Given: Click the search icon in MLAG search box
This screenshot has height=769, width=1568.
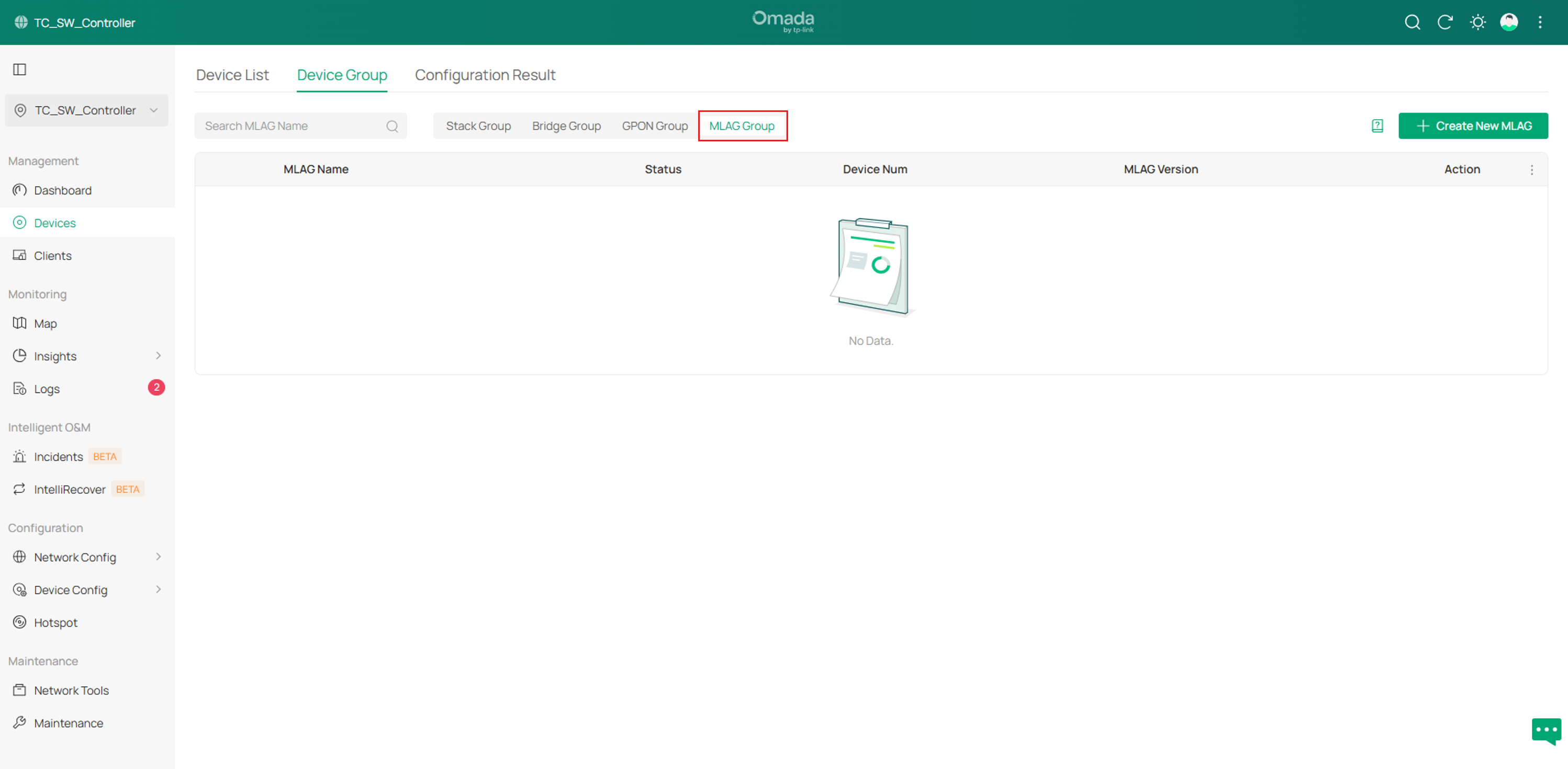Looking at the screenshot, I should [392, 126].
